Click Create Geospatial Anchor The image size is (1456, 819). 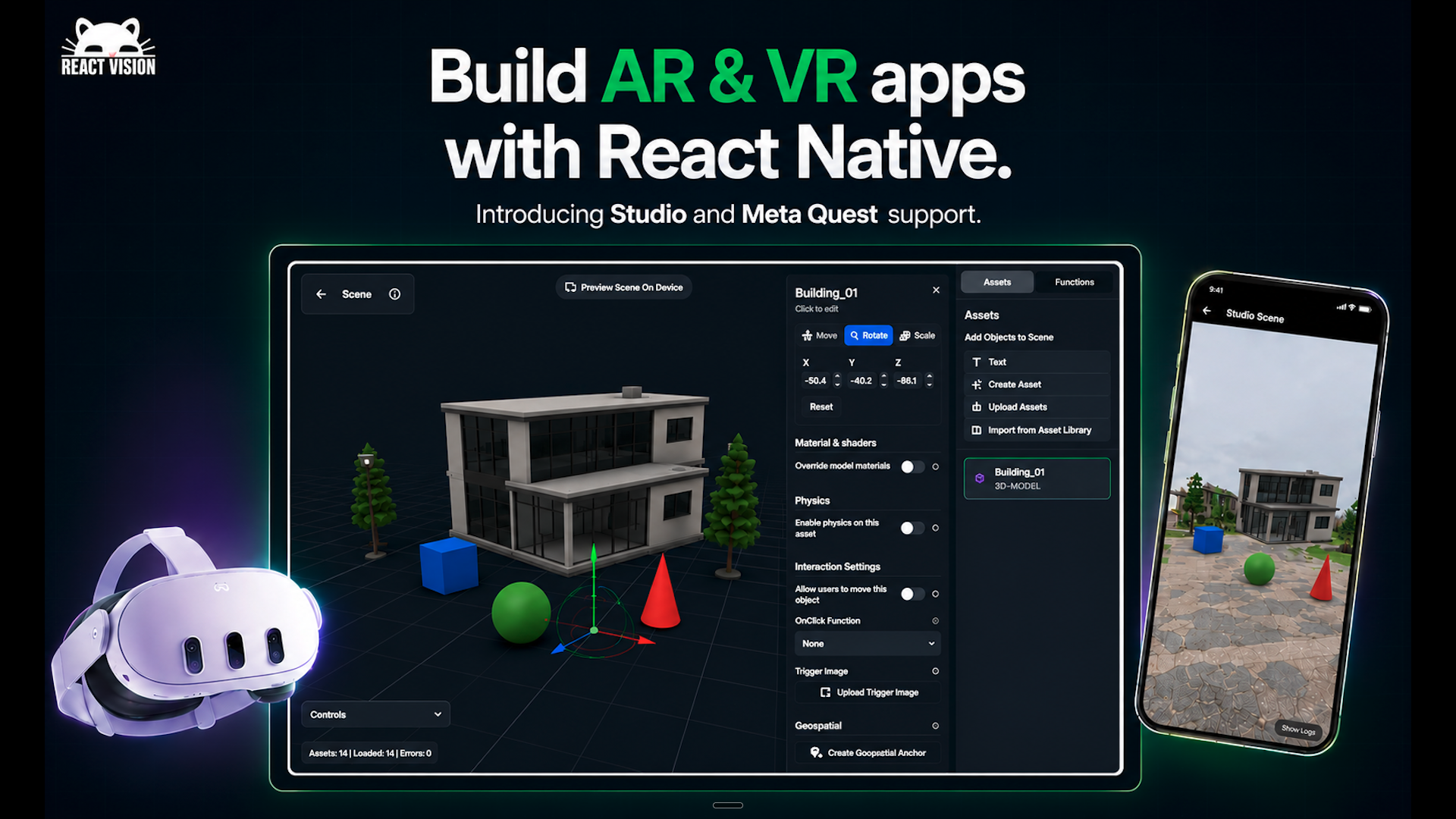[868, 753]
